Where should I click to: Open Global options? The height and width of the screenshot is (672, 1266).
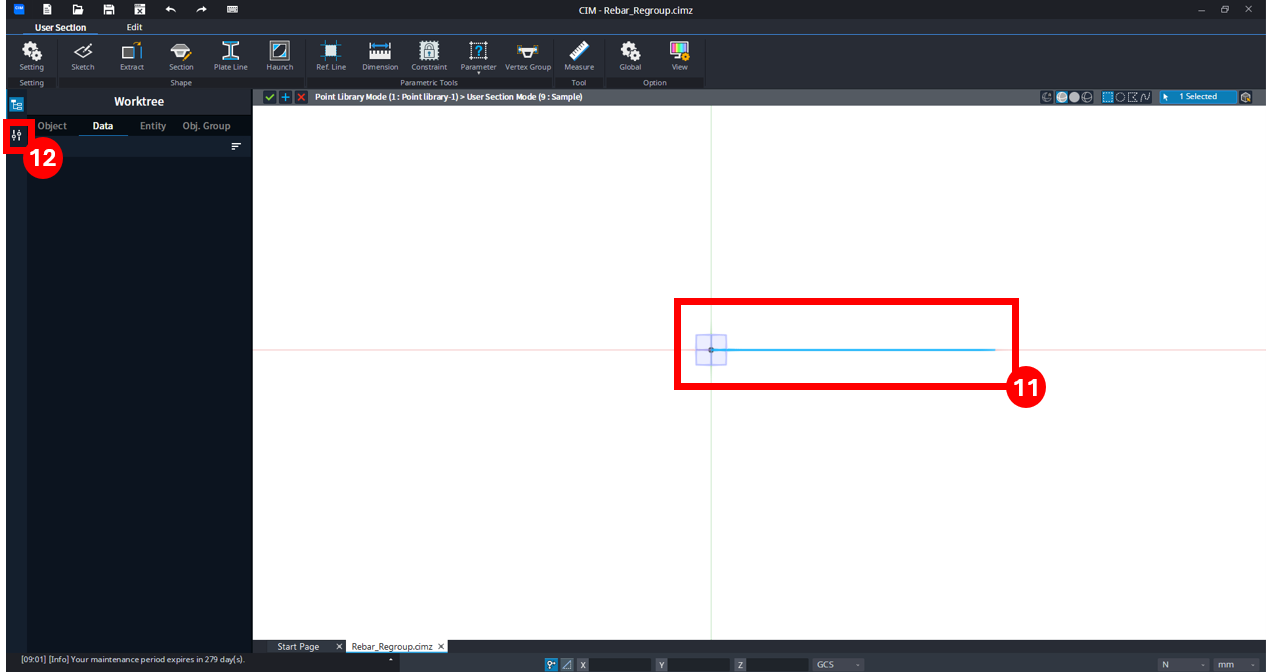pos(630,55)
